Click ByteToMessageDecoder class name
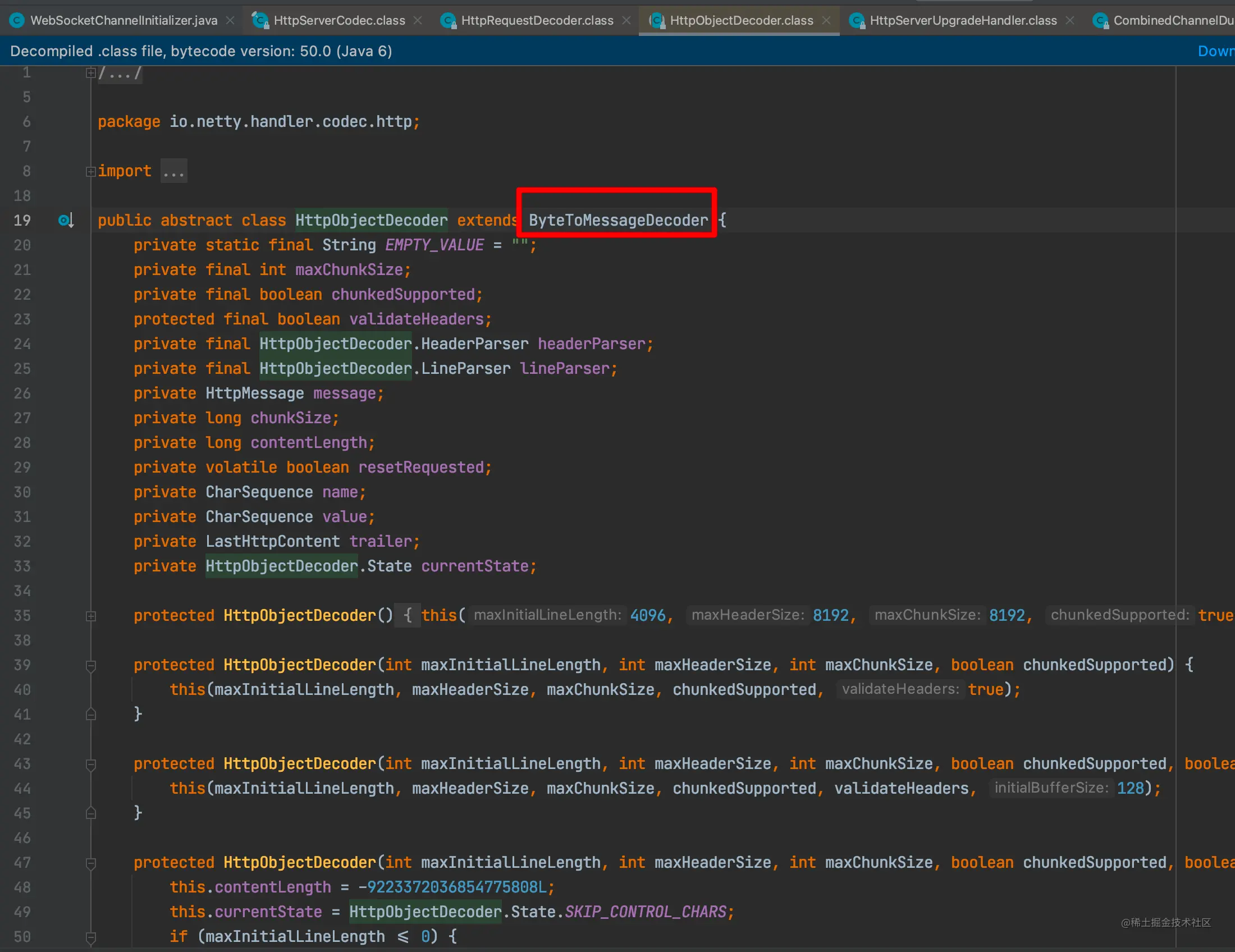Screen dimensions: 1235x952 pyautogui.click(x=618, y=221)
